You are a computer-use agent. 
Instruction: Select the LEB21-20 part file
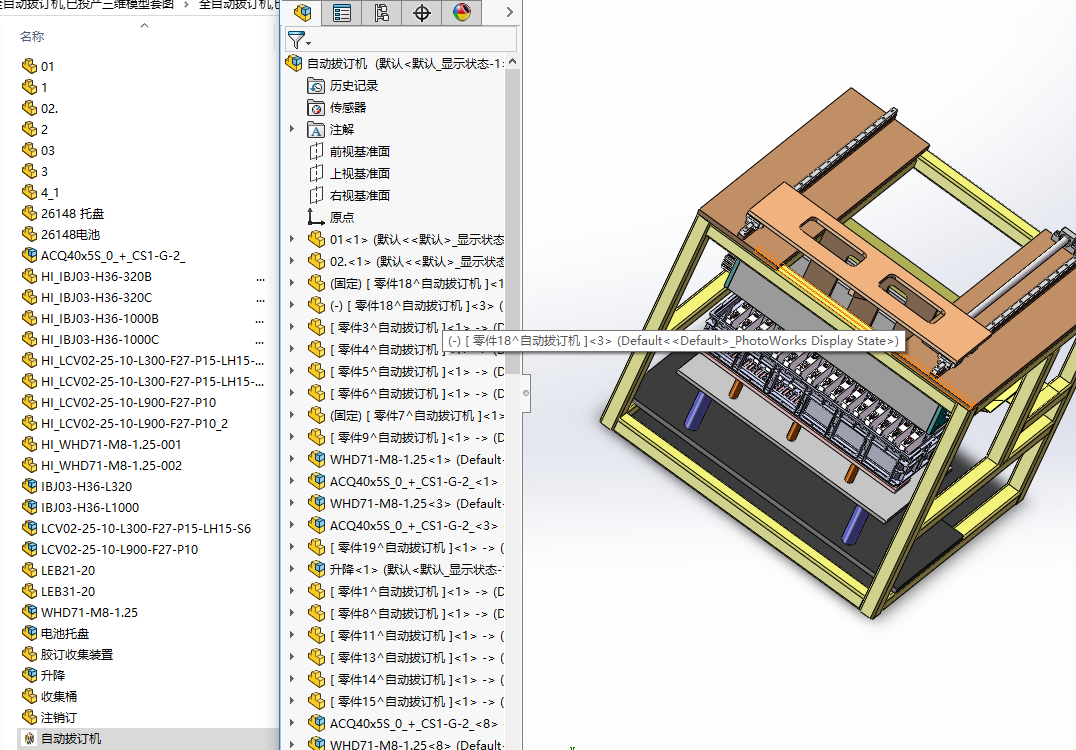pyautogui.click(x=58, y=570)
